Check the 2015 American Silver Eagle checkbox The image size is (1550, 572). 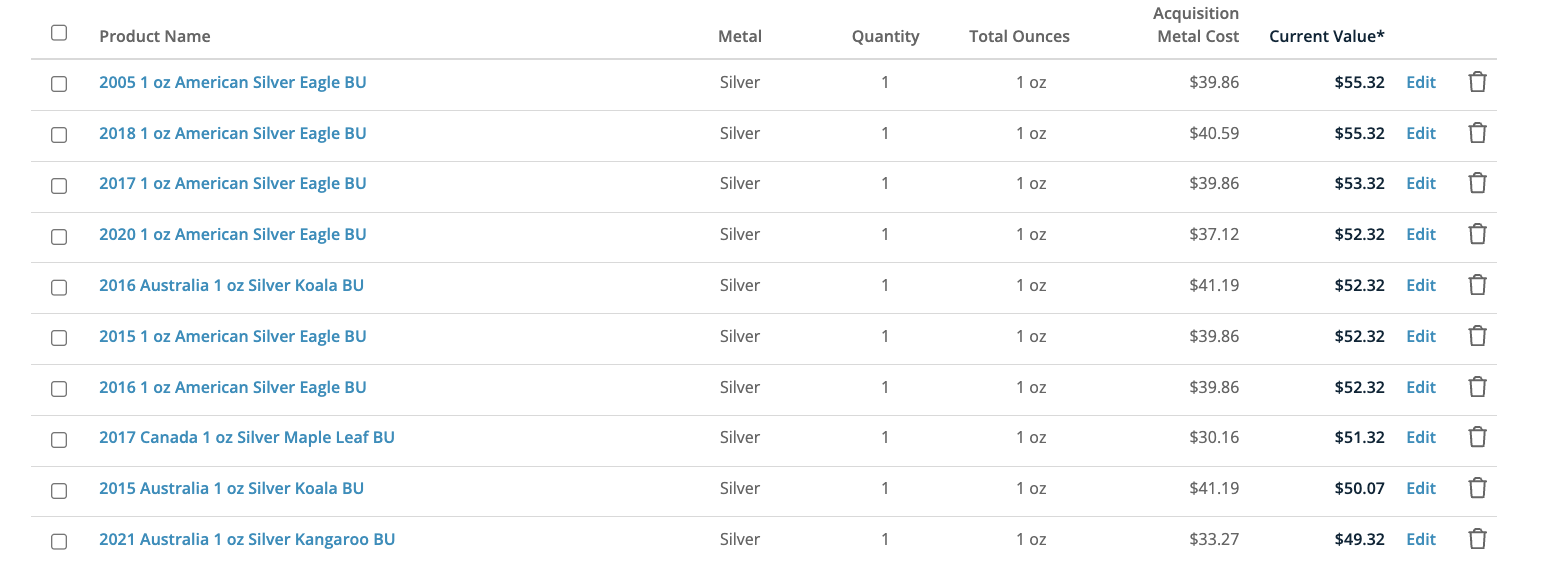click(59, 337)
